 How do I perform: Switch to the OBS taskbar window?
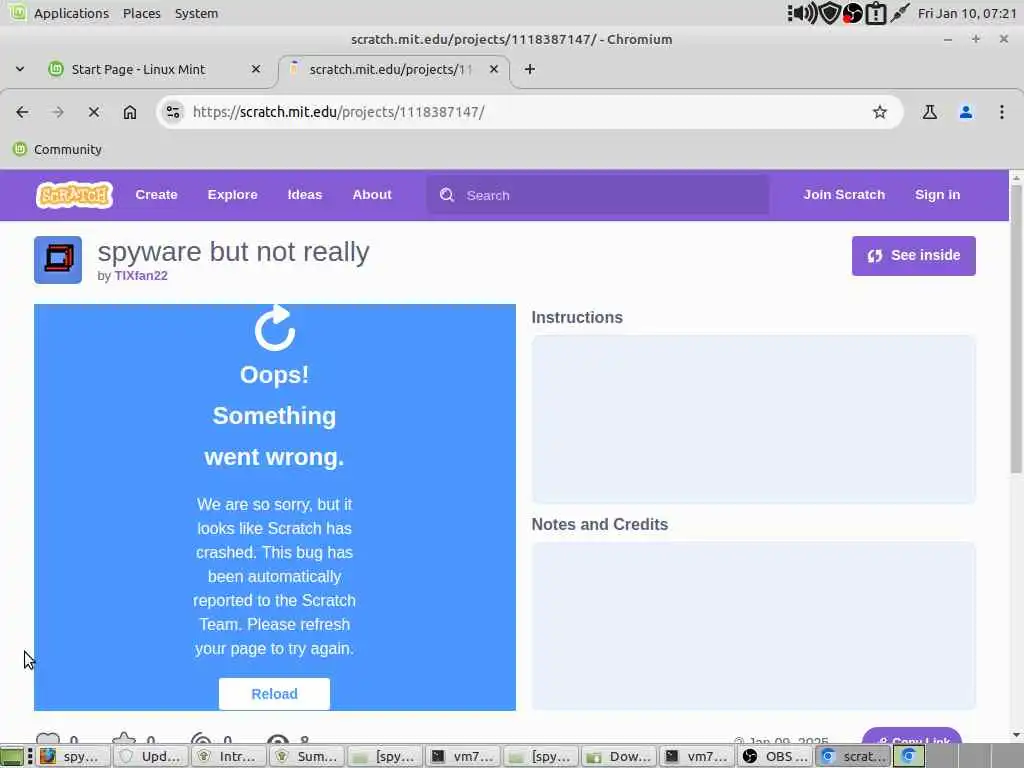(x=775, y=756)
